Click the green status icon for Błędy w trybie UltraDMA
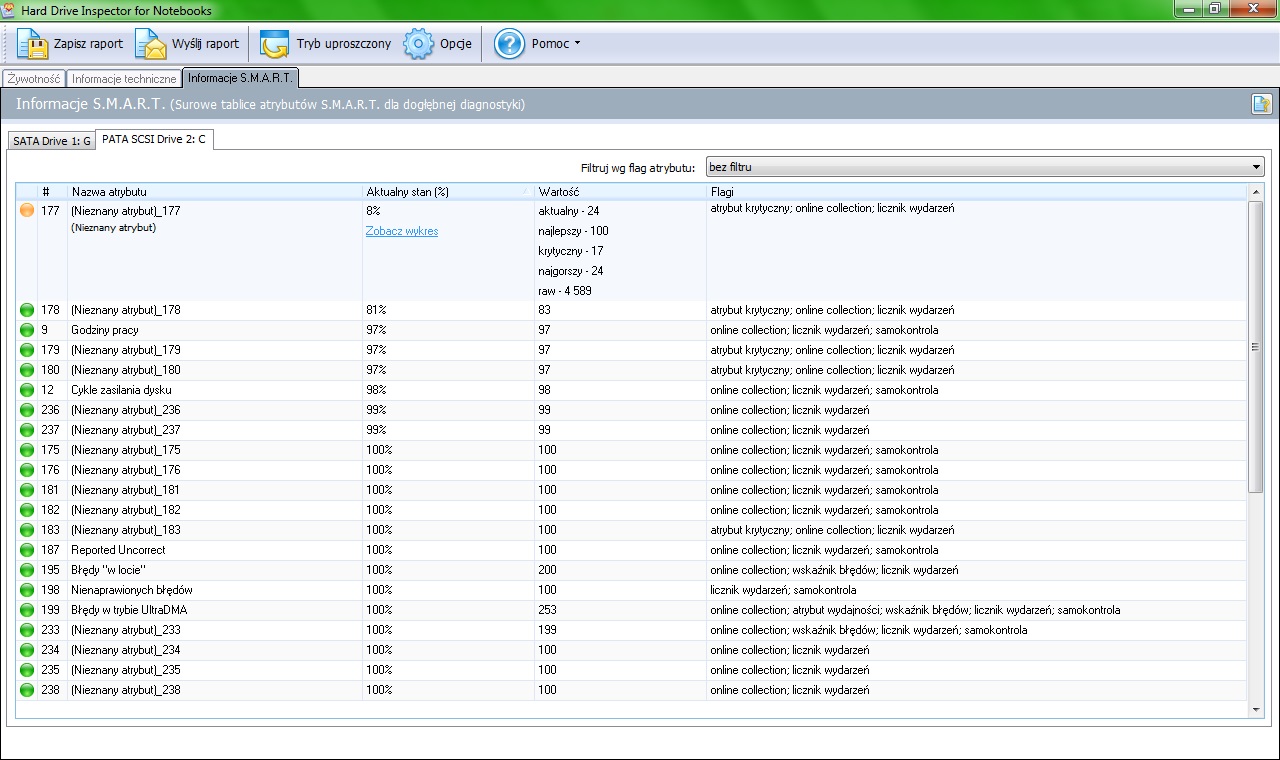 pos(27,610)
